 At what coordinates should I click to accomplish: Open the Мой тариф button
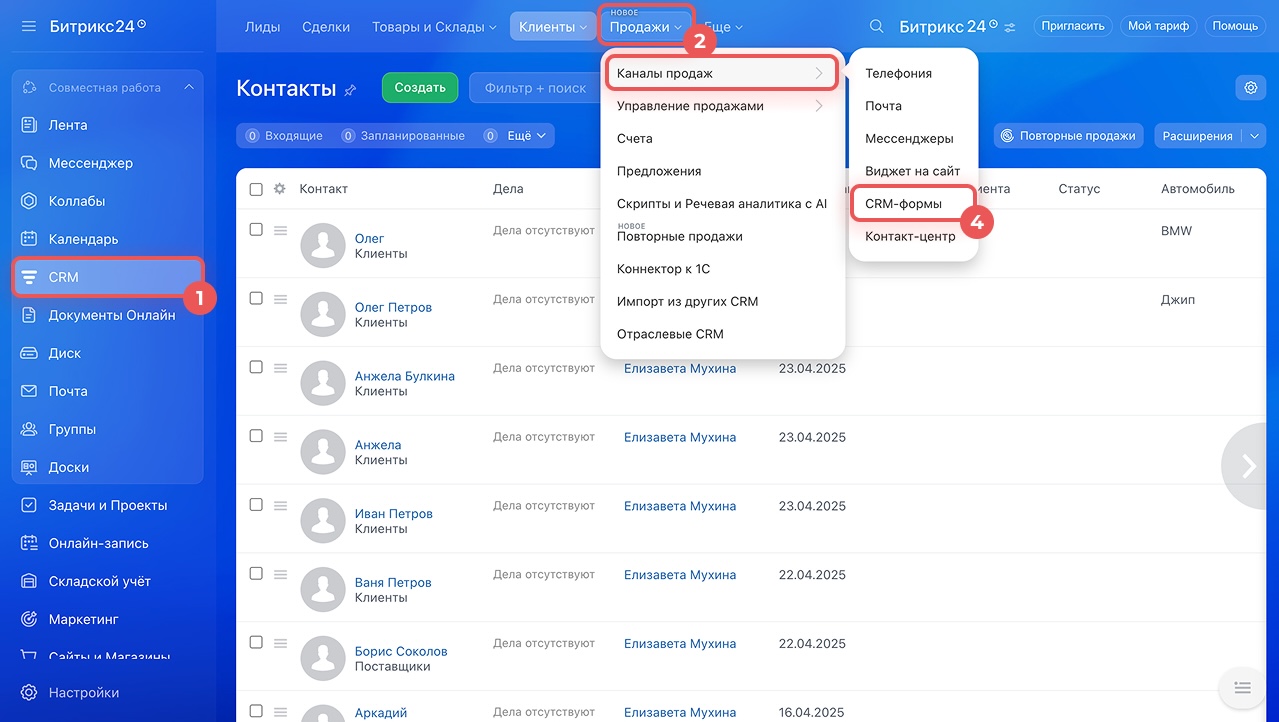[1158, 26]
